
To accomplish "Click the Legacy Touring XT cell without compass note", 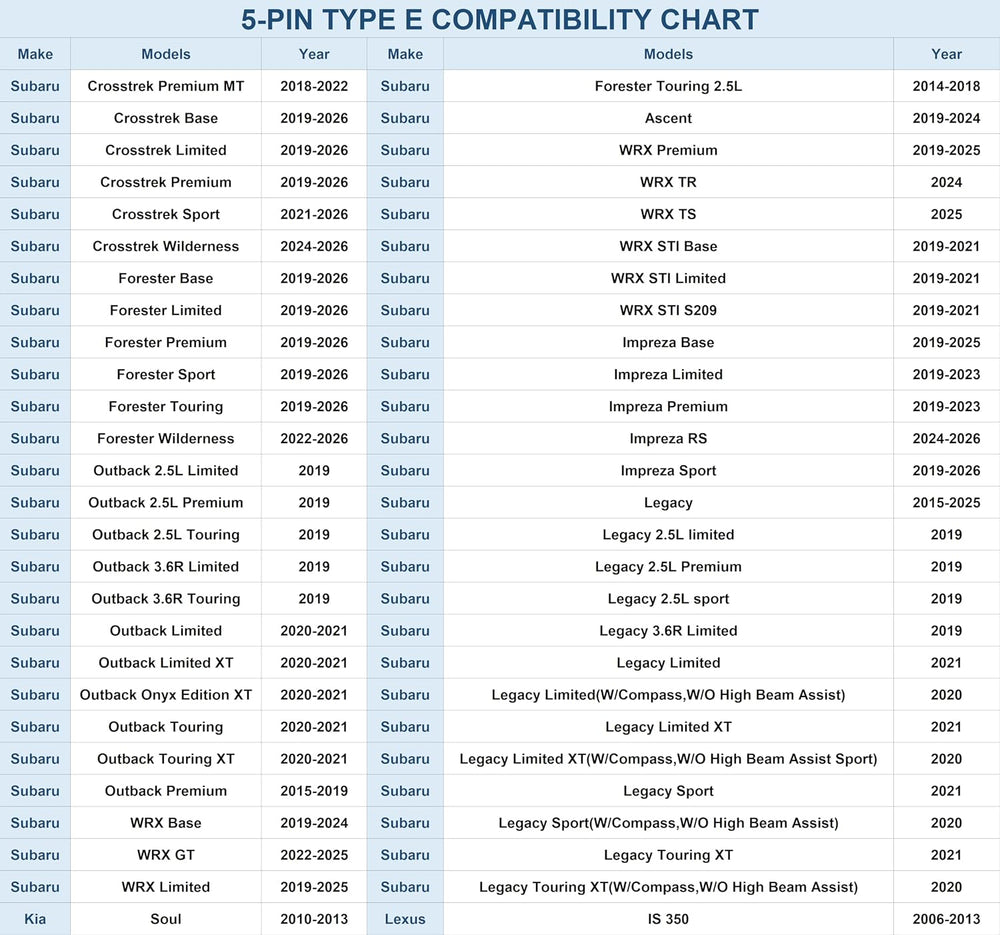I will click(668, 855).
